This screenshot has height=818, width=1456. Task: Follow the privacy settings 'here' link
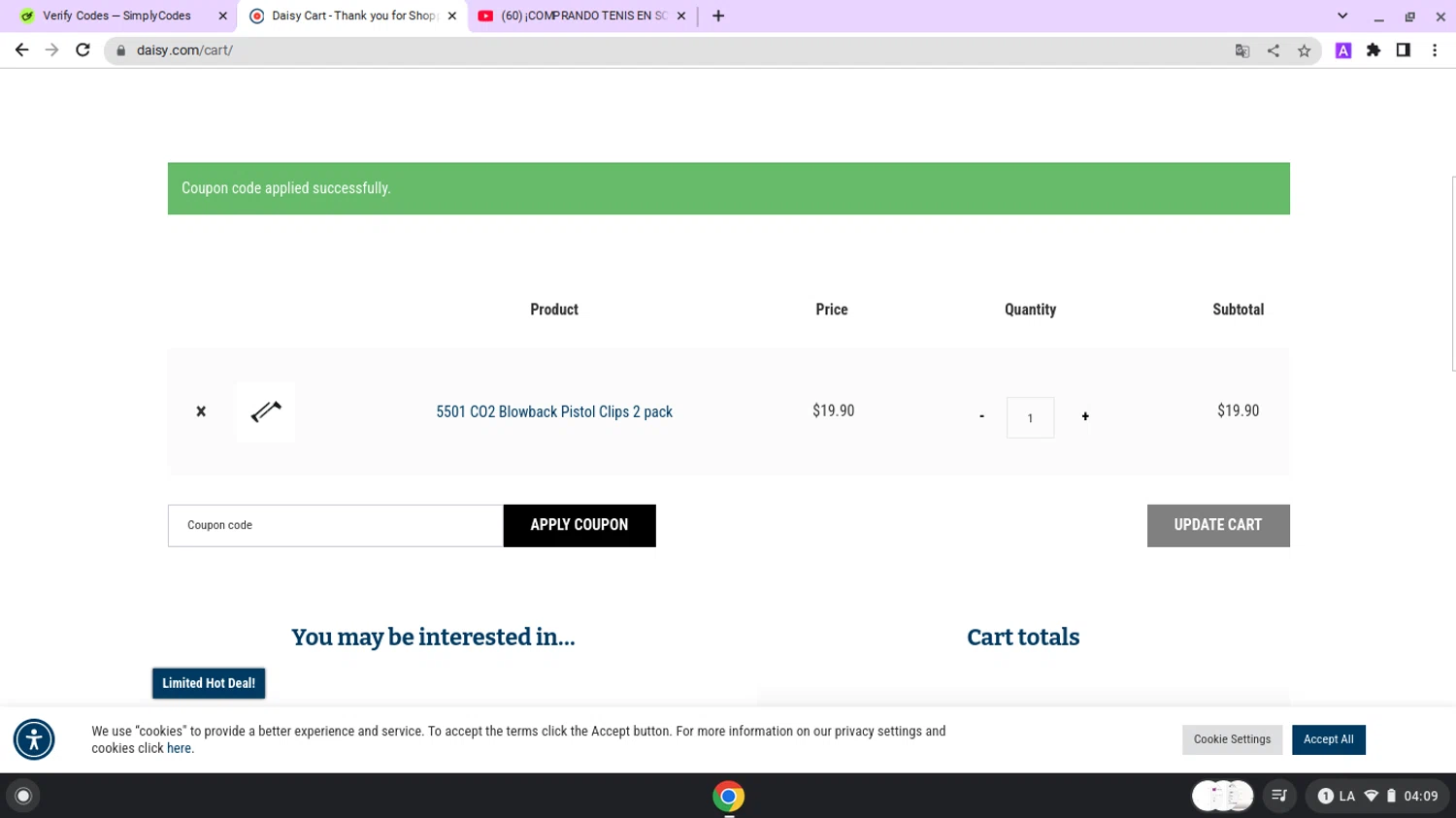coord(179,748)
